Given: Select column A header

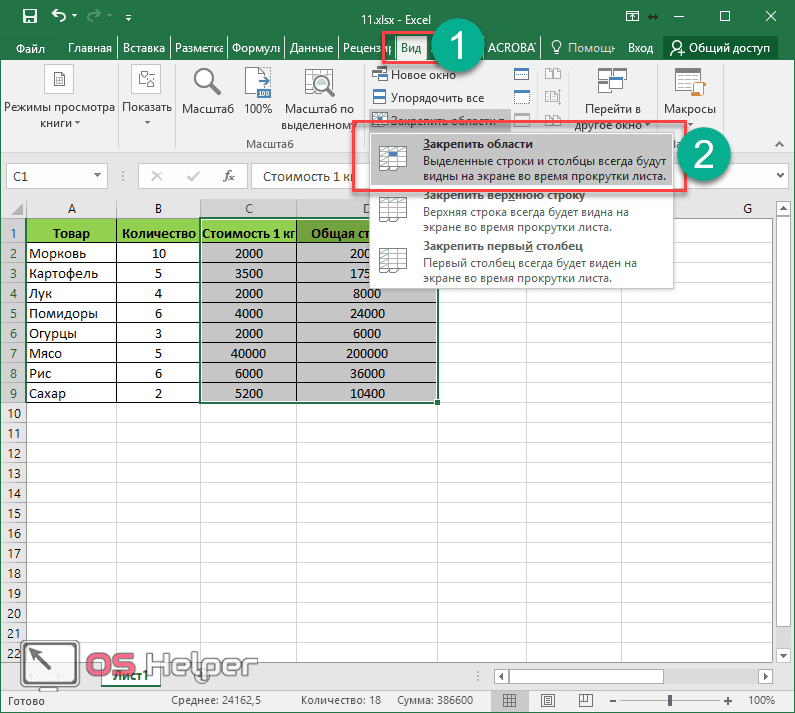Looking at the screenshot, I should click(x=71, y=208).
